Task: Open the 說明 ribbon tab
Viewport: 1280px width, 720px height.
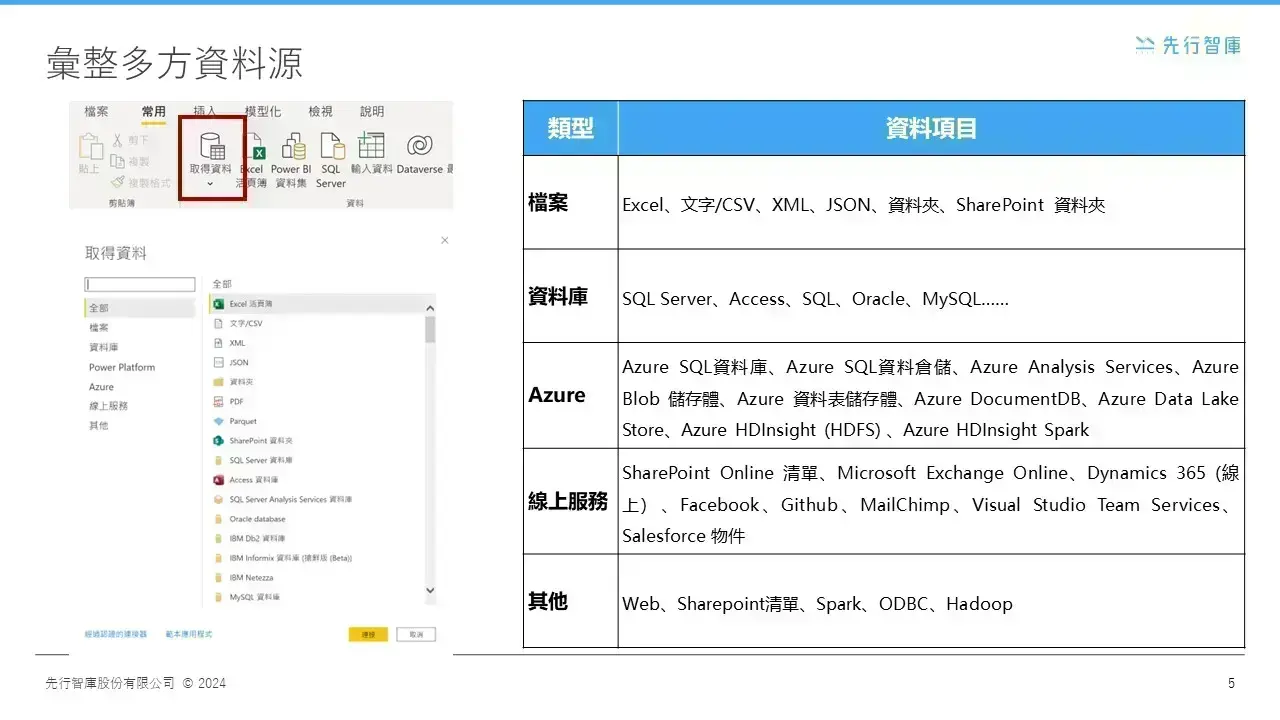Action: [x=372, y=112]
